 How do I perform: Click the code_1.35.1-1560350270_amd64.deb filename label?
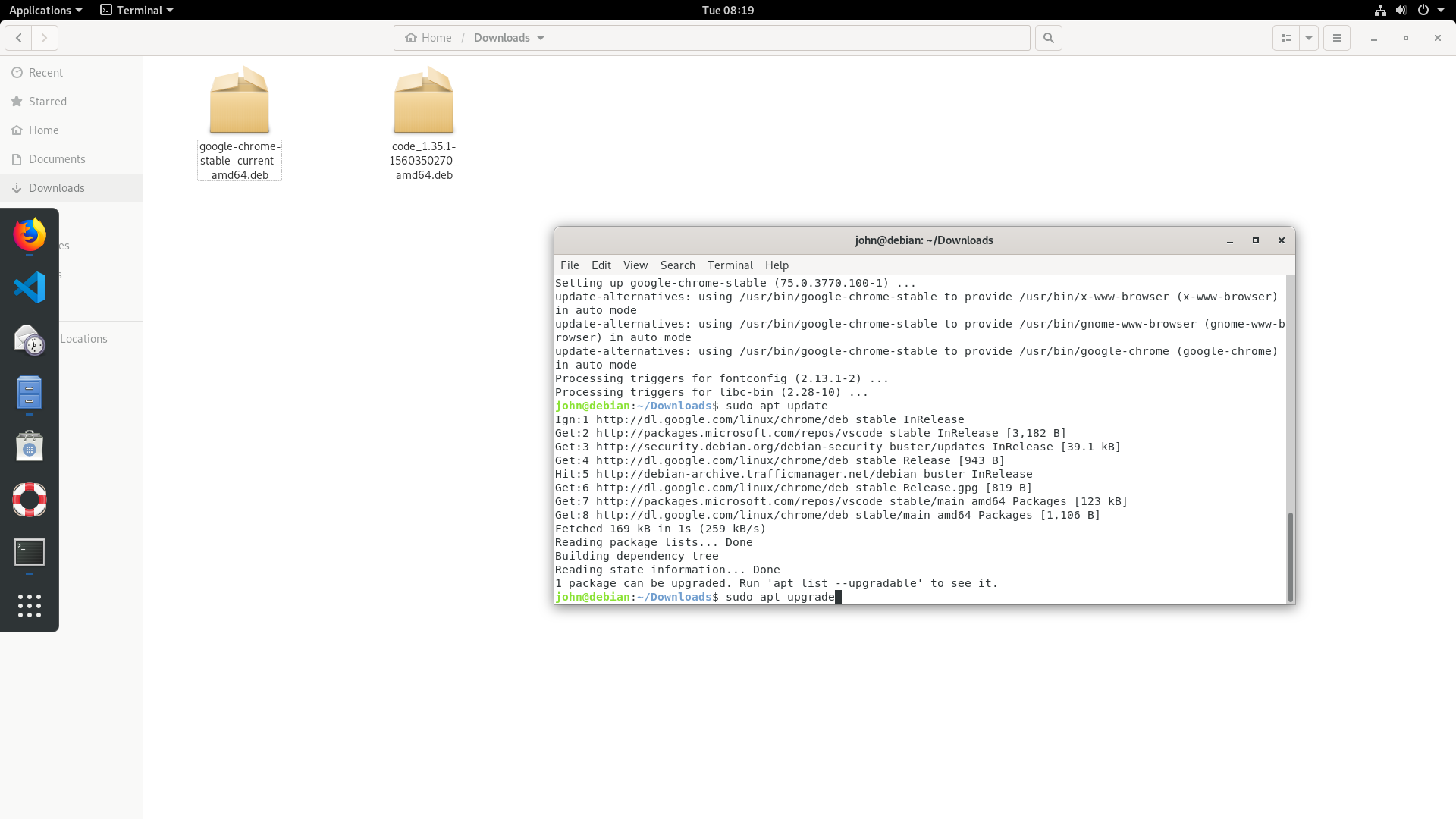[424, 161]
